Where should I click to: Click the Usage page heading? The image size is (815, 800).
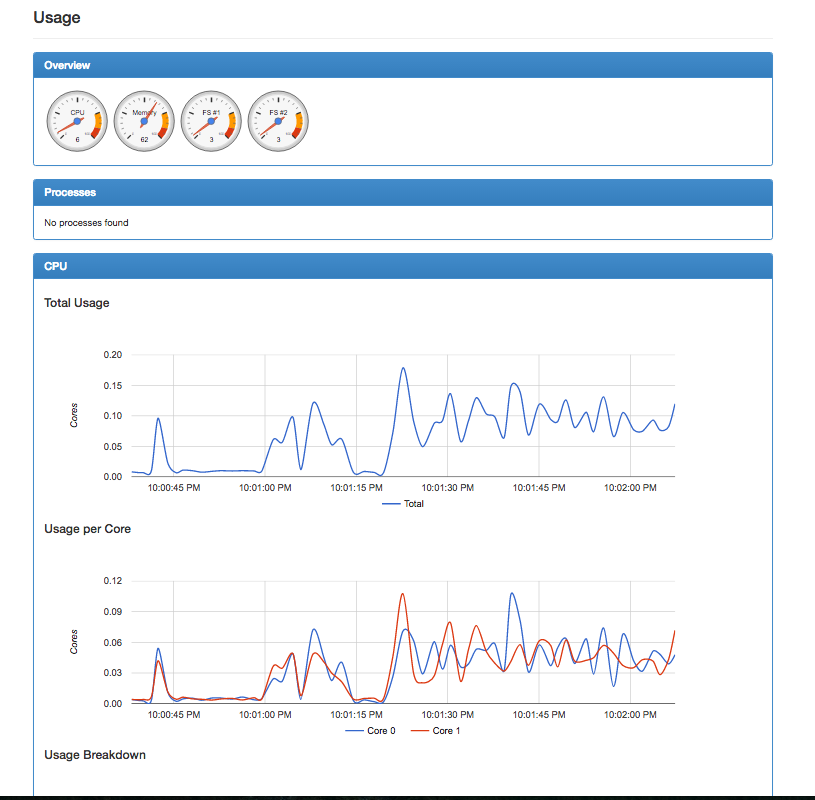coord(57,18)
